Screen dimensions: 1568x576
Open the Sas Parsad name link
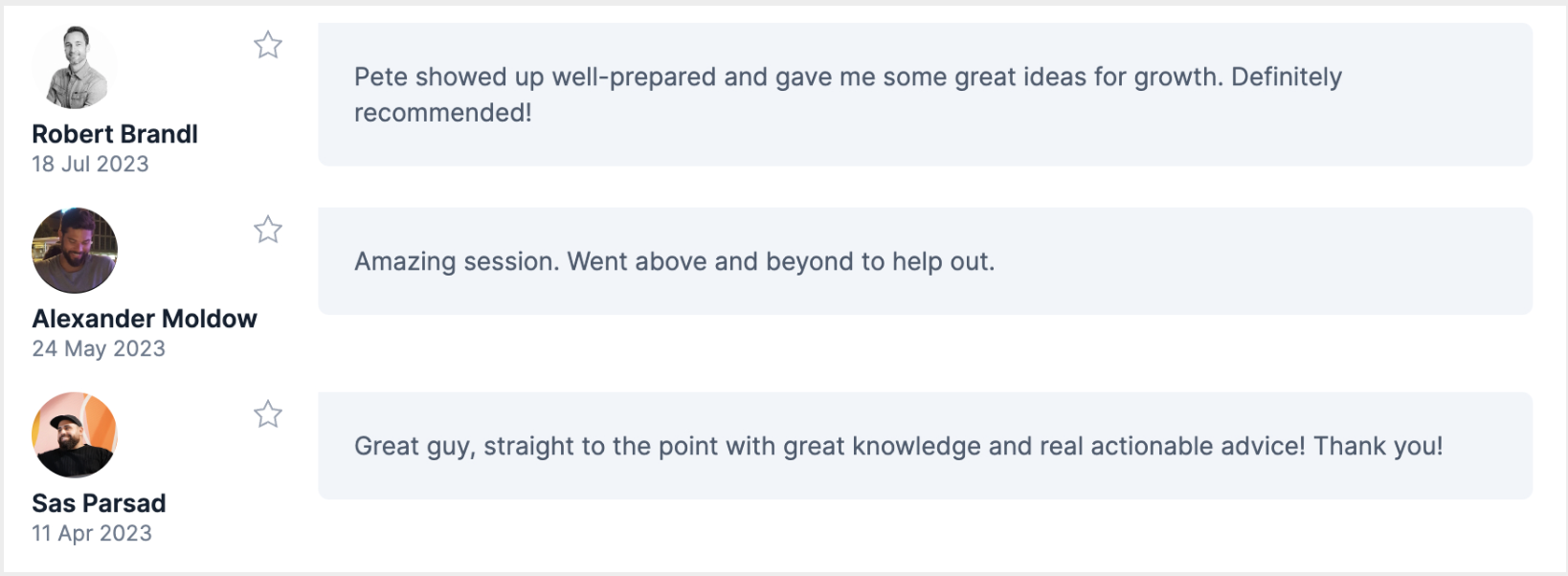tap(99, 503)
